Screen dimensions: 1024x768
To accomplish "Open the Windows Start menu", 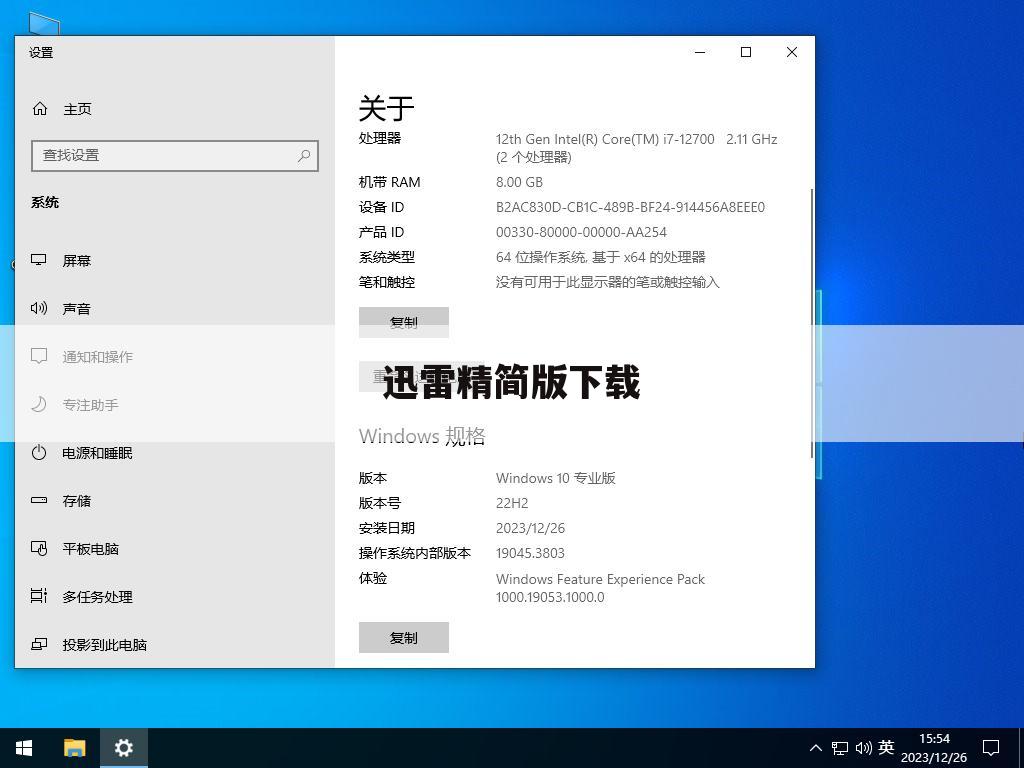I will [x=24, y=748].
